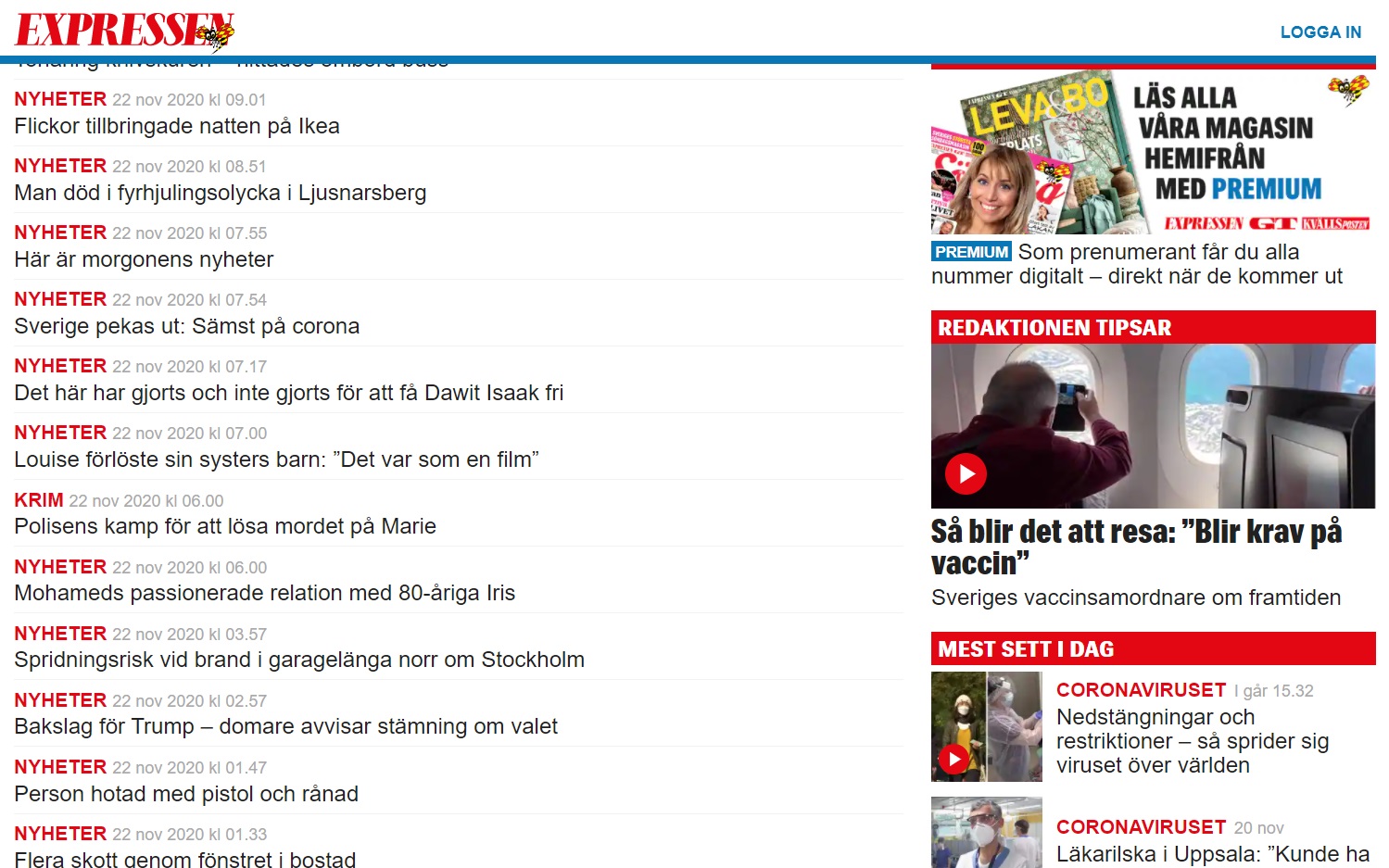The image size is (1389, 868).
Task: Click CORONAVIRUSET label dated 'I går 15.32'
Action: [1142, 690]
